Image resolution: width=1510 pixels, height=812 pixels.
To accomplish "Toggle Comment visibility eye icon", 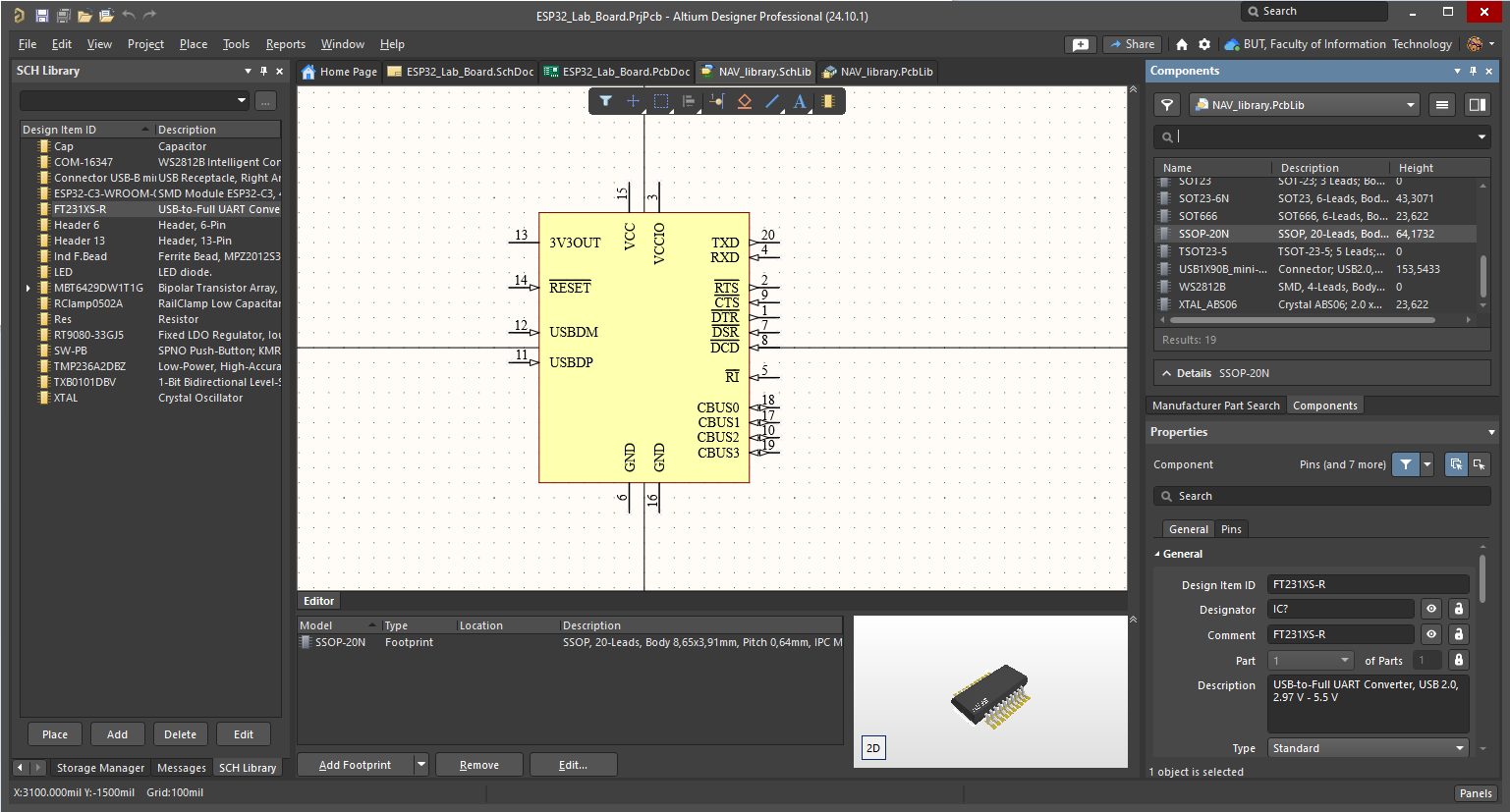I will pos(1431,634).
